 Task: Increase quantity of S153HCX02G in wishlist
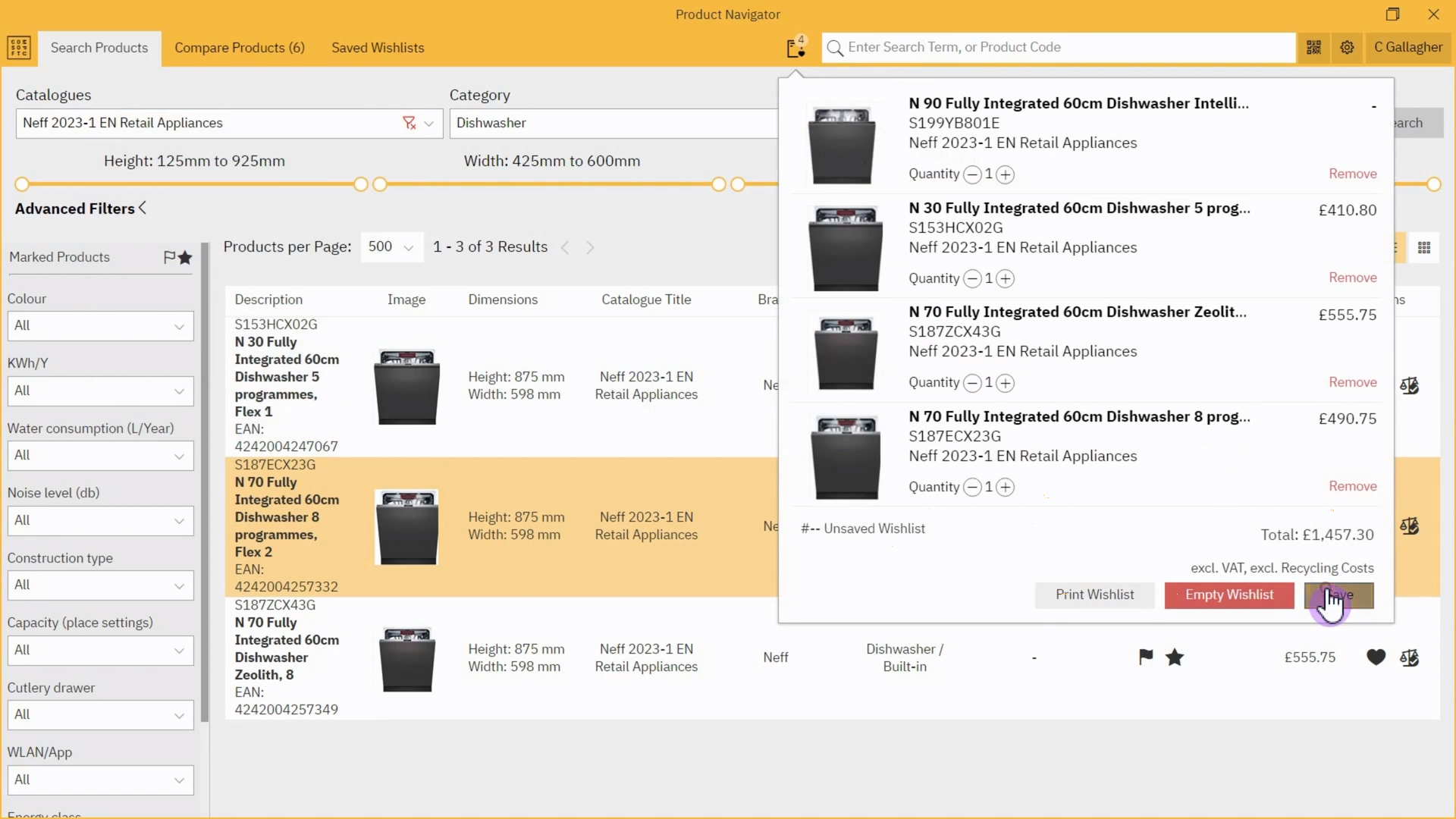pos(1005,278)
